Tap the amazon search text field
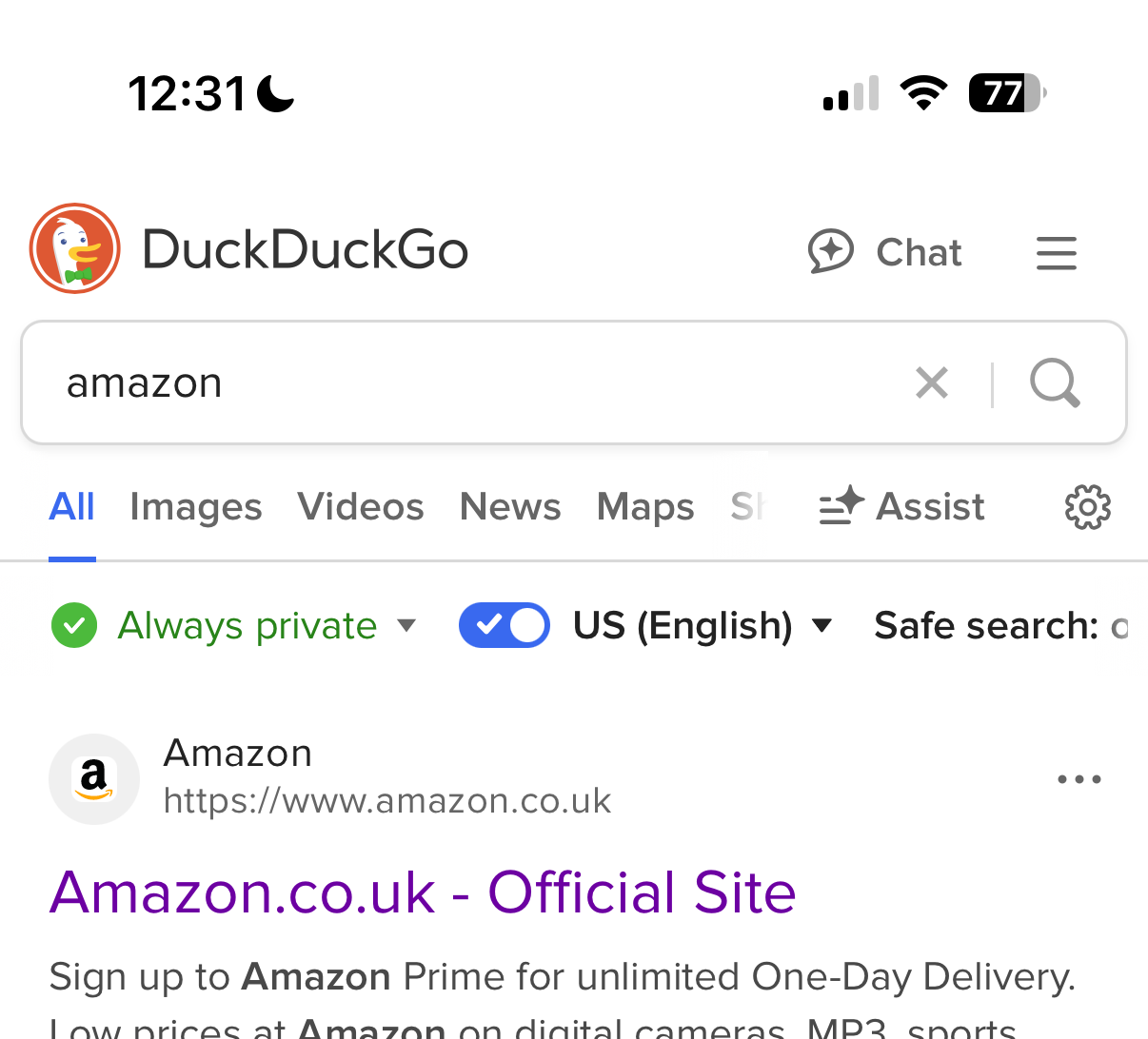1148x1039 pixels. 476,383
